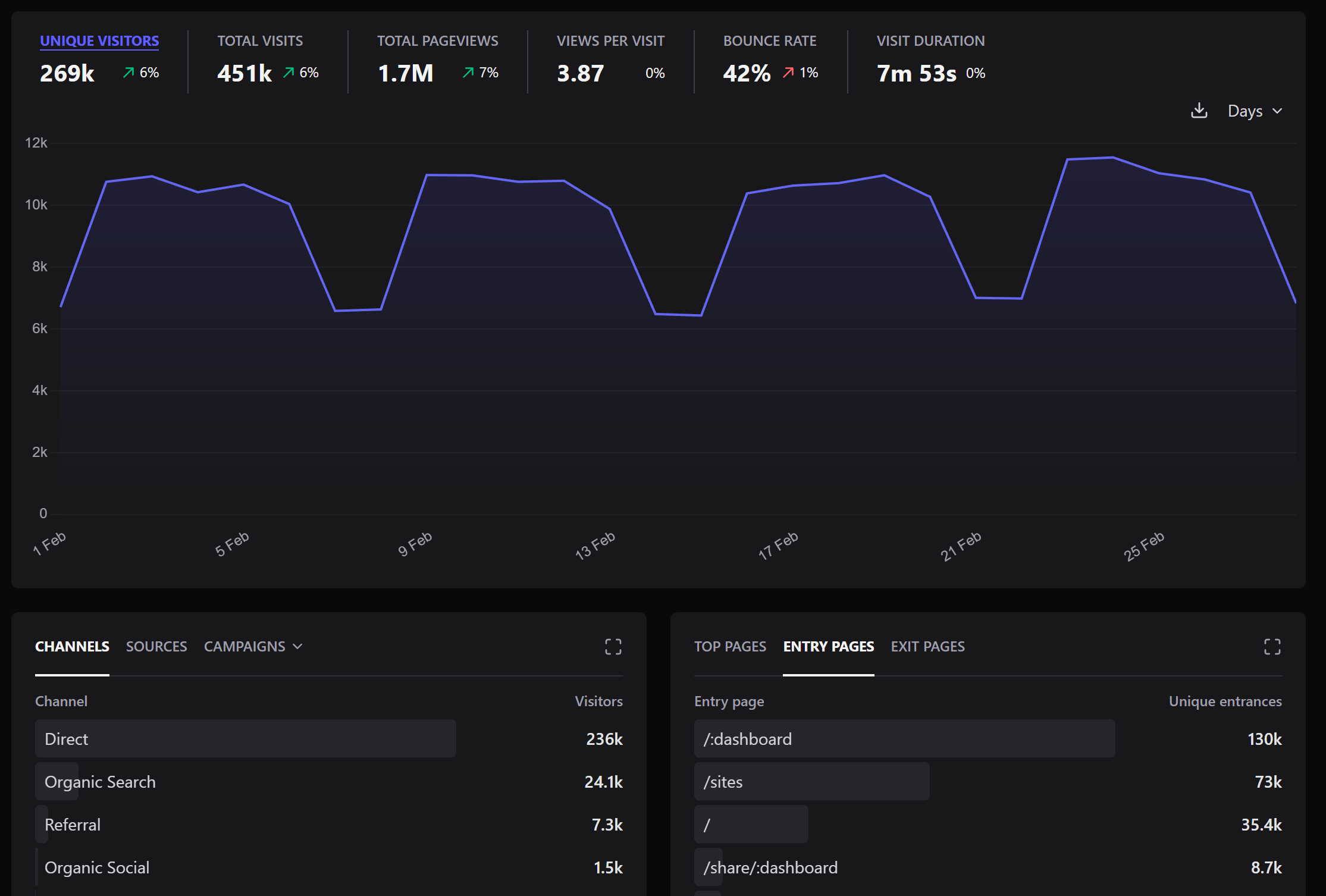
Task: Open the Campaigns dropdown chevron
Action: (298, 646)
